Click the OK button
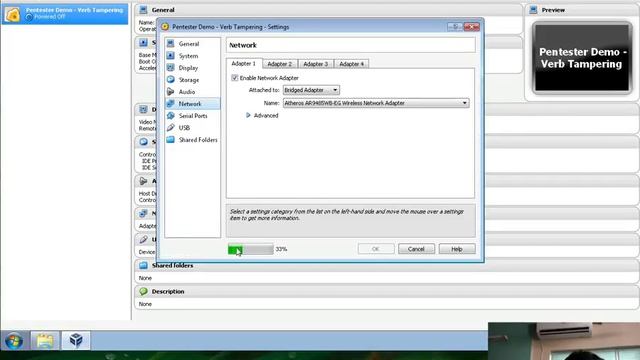The height and width of the screenshot is (360, 640). [x=376, y=249]
